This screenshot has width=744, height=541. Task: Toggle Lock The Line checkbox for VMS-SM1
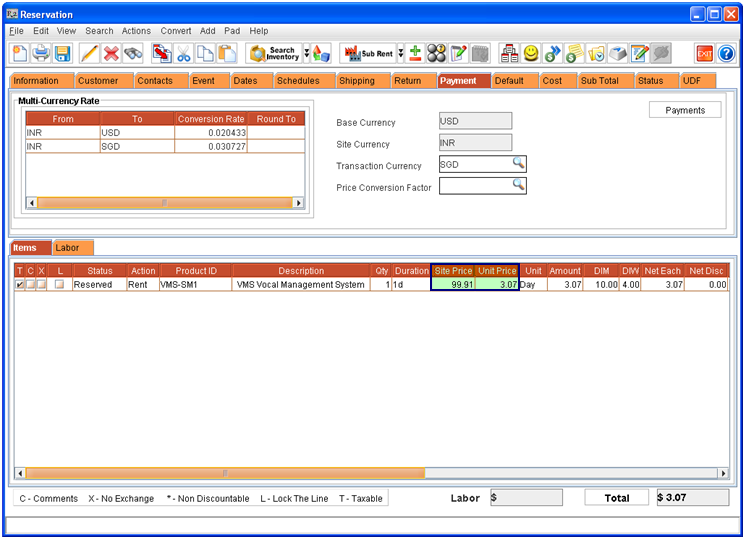click(x=59, y=284)
